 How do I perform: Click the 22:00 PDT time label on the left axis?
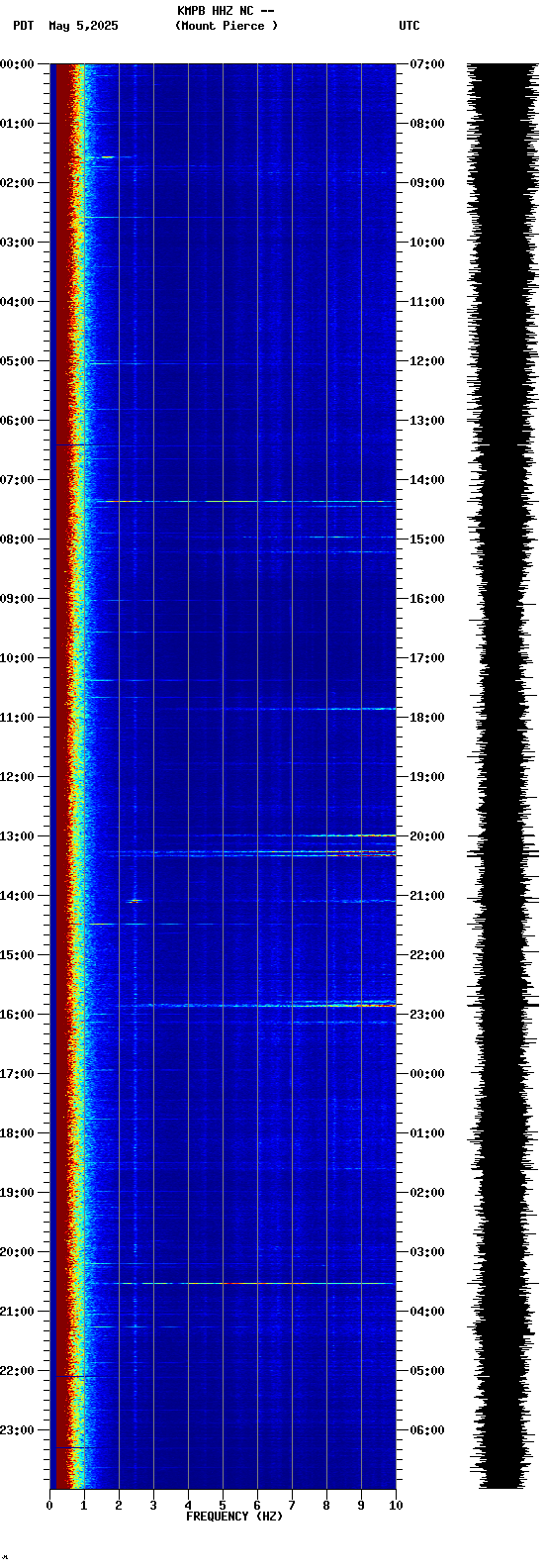tap(17, 1371)
